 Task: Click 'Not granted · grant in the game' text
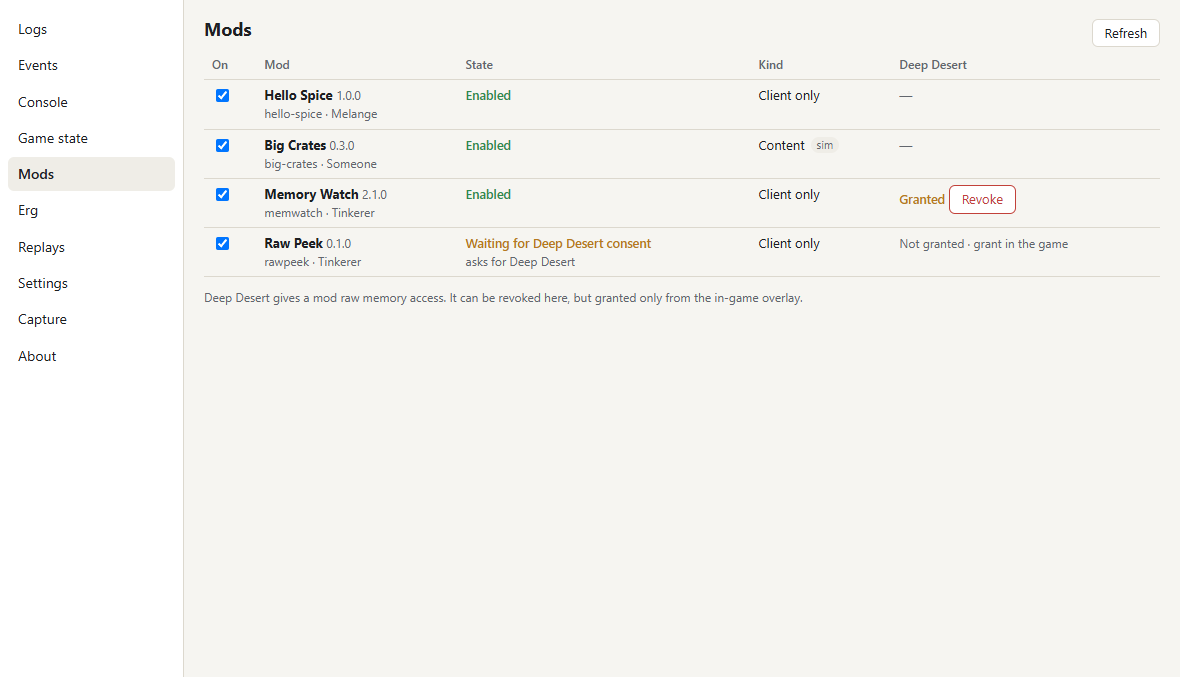984,244
